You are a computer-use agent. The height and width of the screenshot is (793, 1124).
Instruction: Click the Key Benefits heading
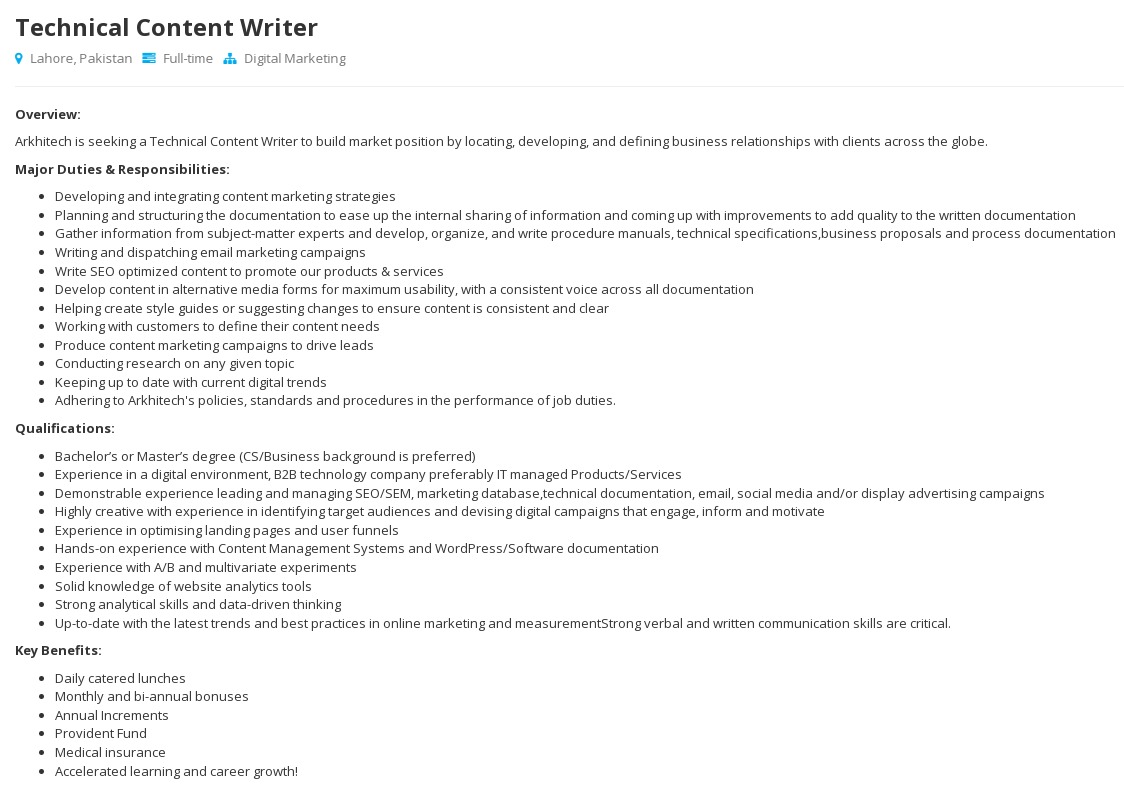coord(58,650)
